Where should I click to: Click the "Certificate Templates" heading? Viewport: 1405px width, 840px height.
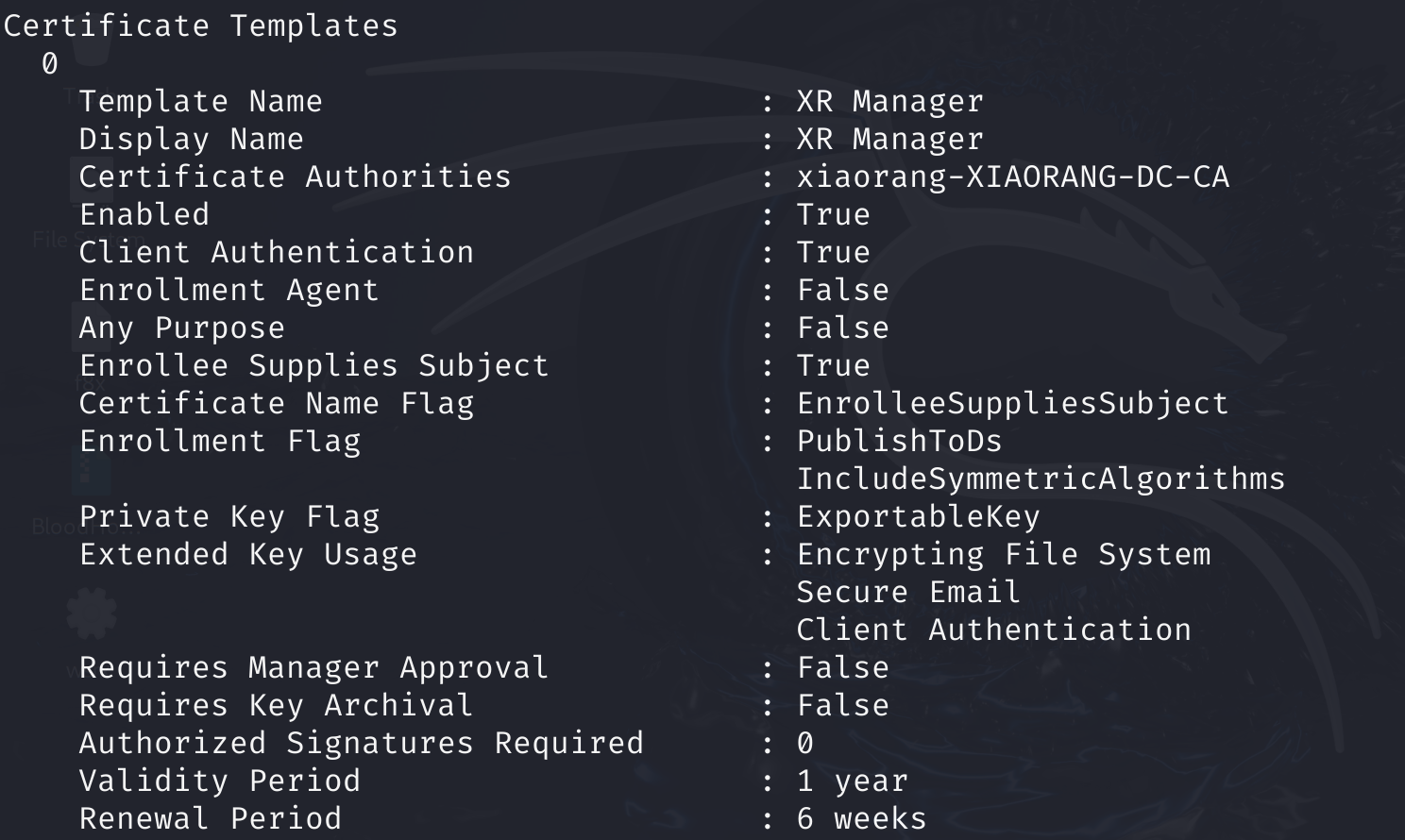200,25
